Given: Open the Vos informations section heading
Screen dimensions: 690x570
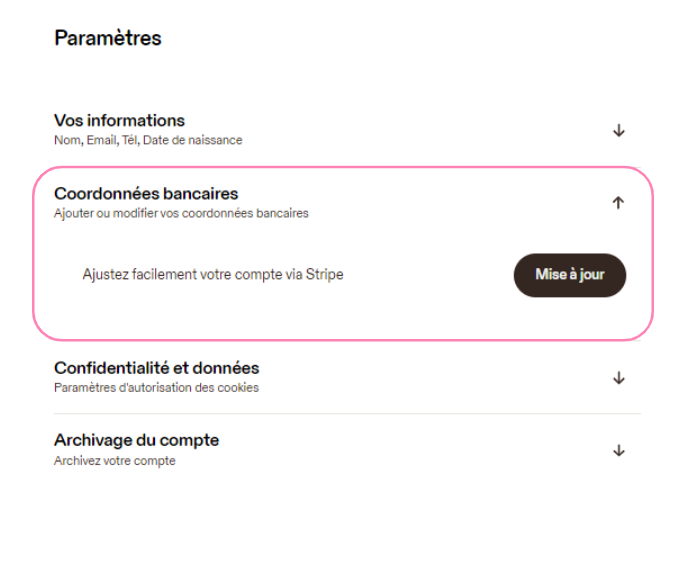Looking at the screenshot, I should pos(119,120).
